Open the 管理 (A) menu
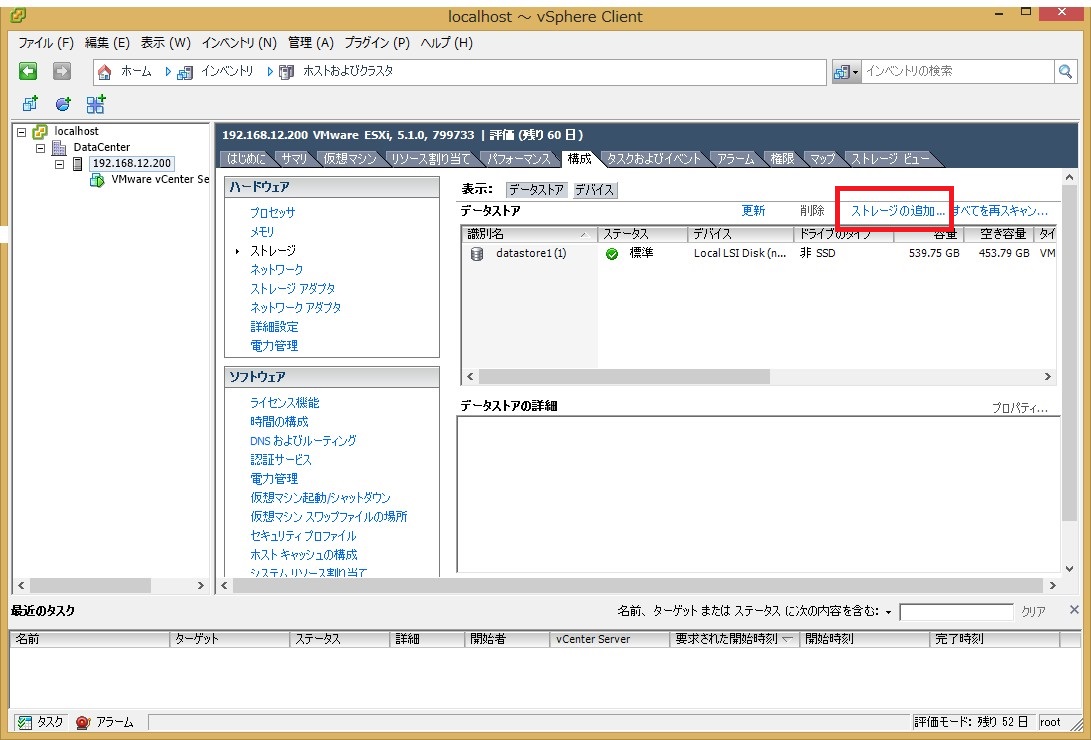 point(311,43)
